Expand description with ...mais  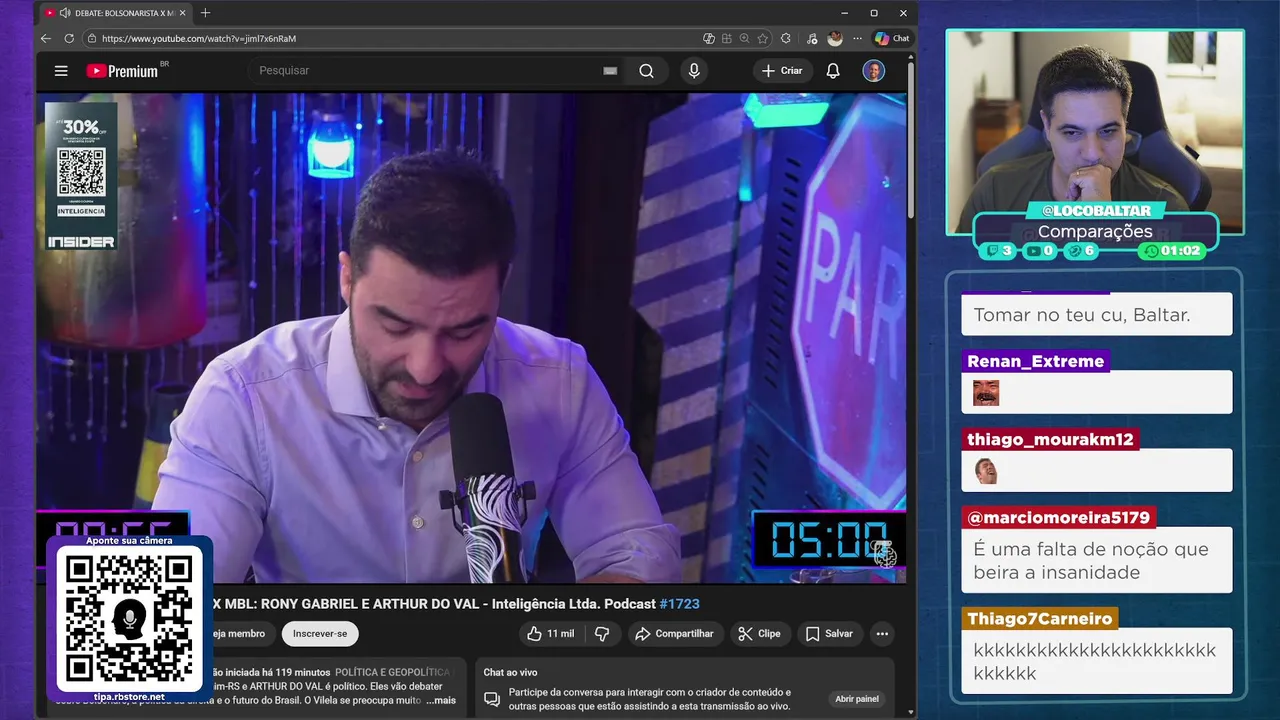pyautogui.click(x=441, y=700)
